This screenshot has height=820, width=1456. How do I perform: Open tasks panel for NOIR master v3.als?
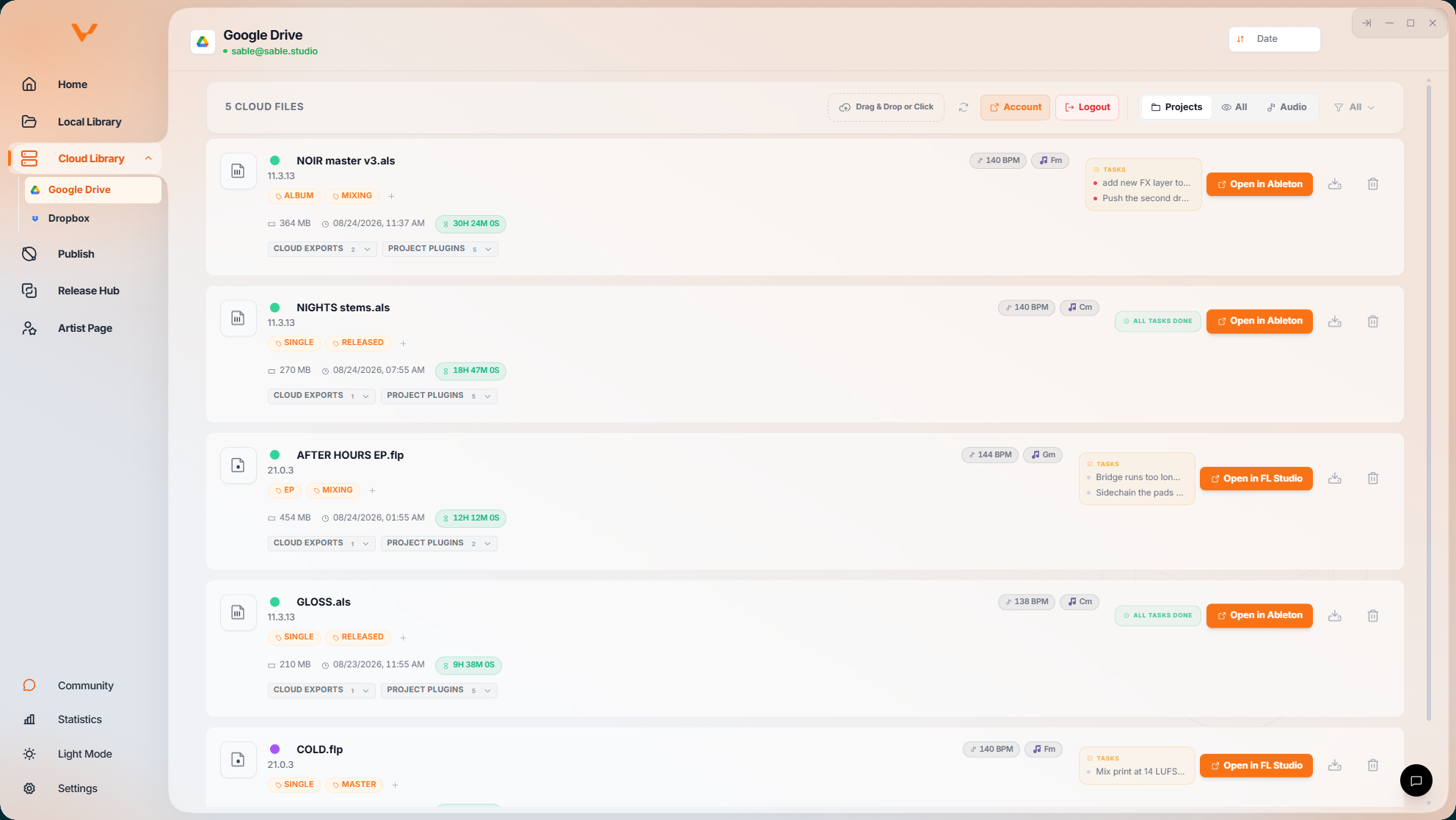point(1143,184)
